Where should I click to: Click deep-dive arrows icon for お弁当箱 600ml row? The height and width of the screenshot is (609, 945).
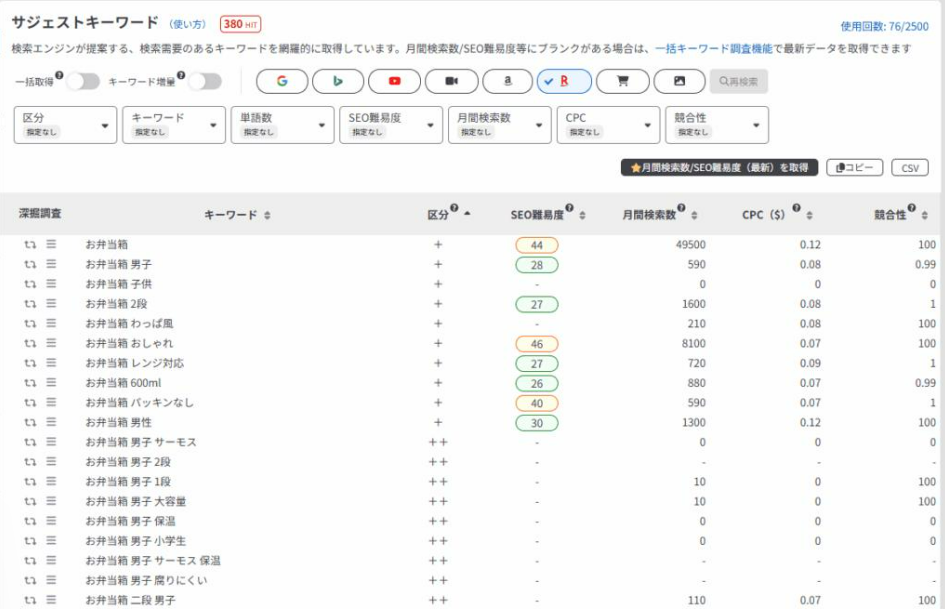30,383
